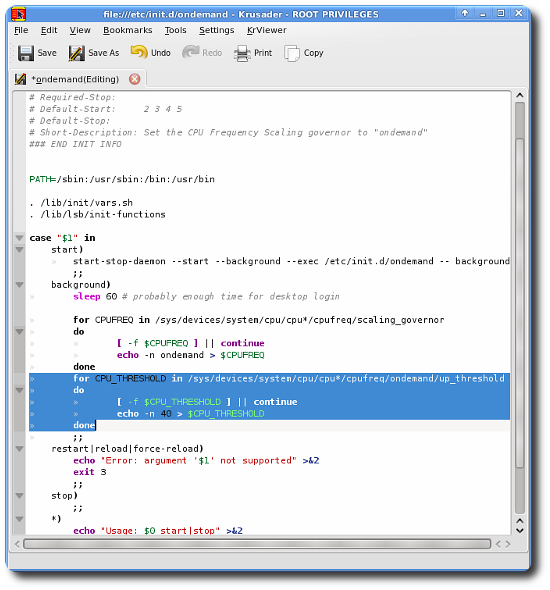
Task: Open the KrViewer menu
Action: (x=266, y=30)
